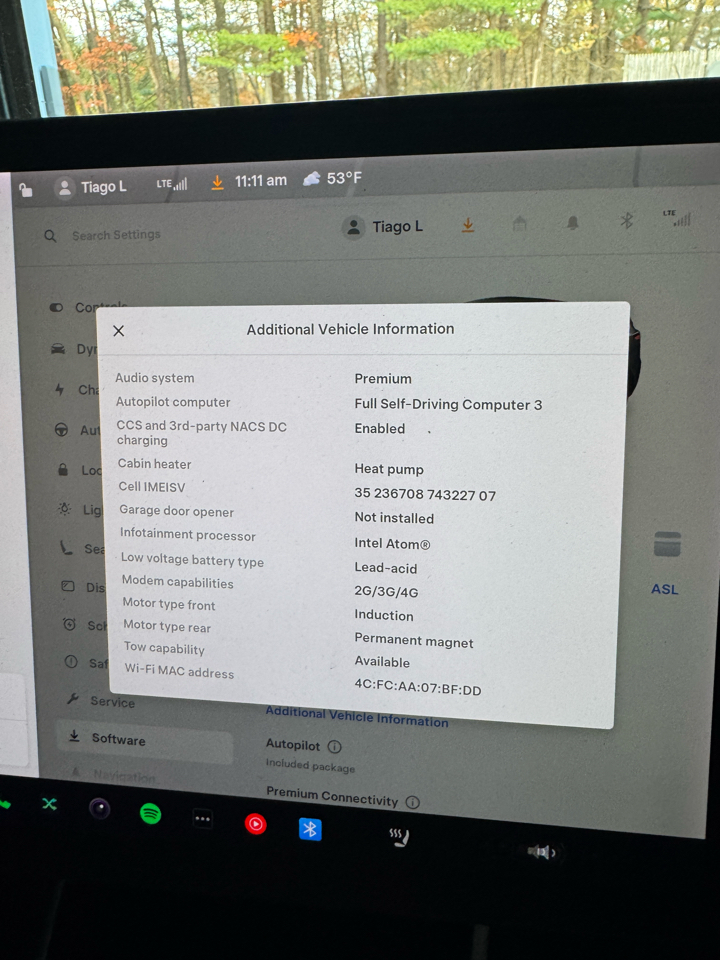Open the Additional Vehicle Information link
The image size is (720, 960).
356,716
